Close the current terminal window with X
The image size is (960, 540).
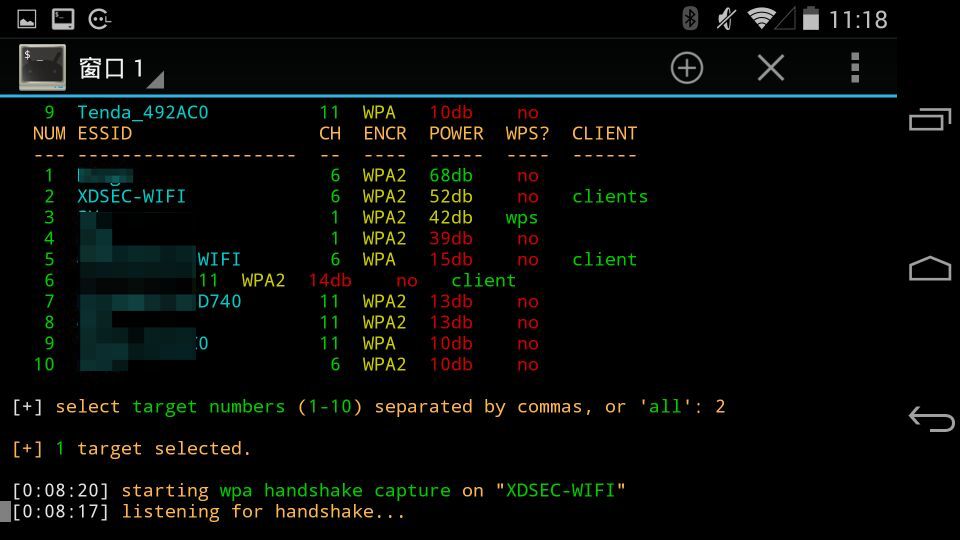pyautogui.click(x=771, y=67)
